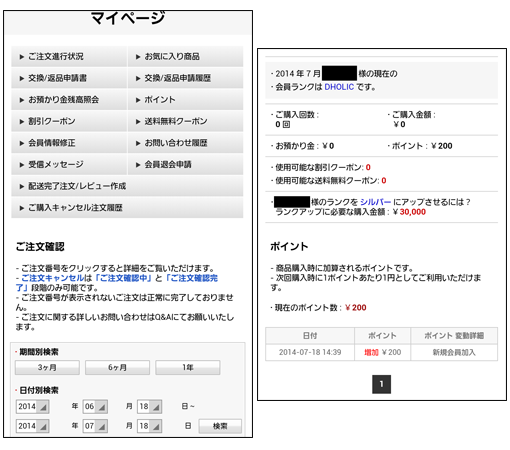Open ご購入キャンセル注文履歴 menu item
The image size is (510, 450).
coord(127,208)
